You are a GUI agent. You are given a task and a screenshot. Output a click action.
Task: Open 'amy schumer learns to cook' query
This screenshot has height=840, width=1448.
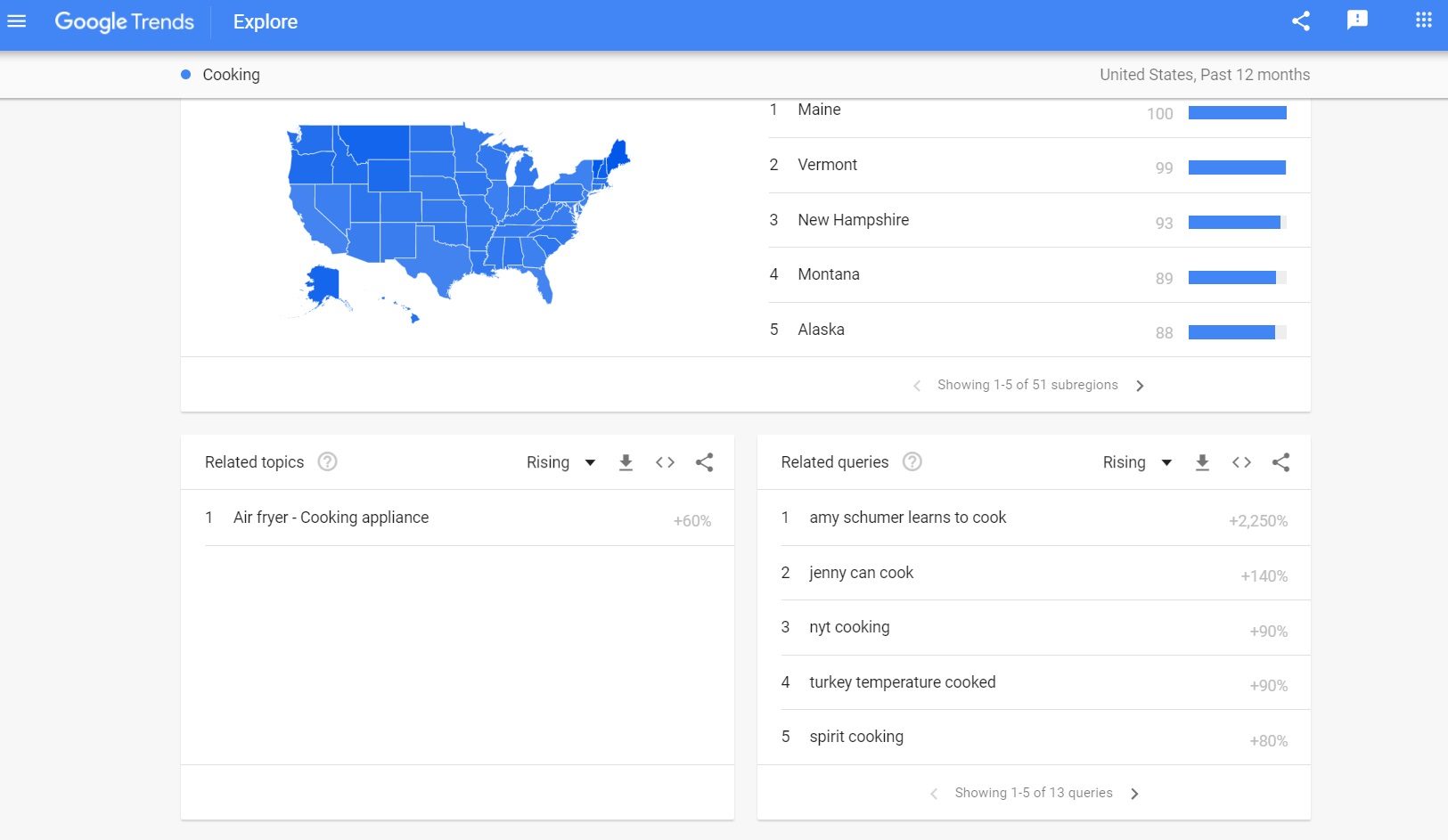[x=907, y=518]
